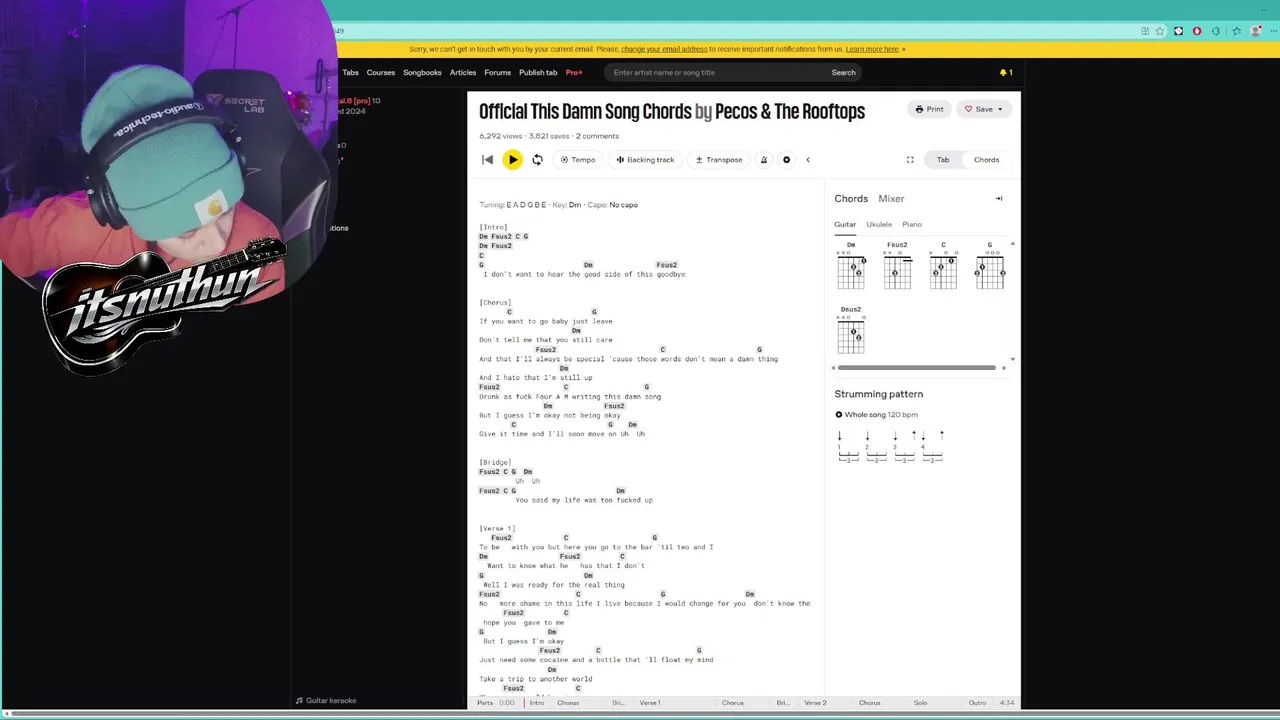Open the Publish tab menu item
Image resolution: width=1280 pixels, height=720 pixels.
538,72
